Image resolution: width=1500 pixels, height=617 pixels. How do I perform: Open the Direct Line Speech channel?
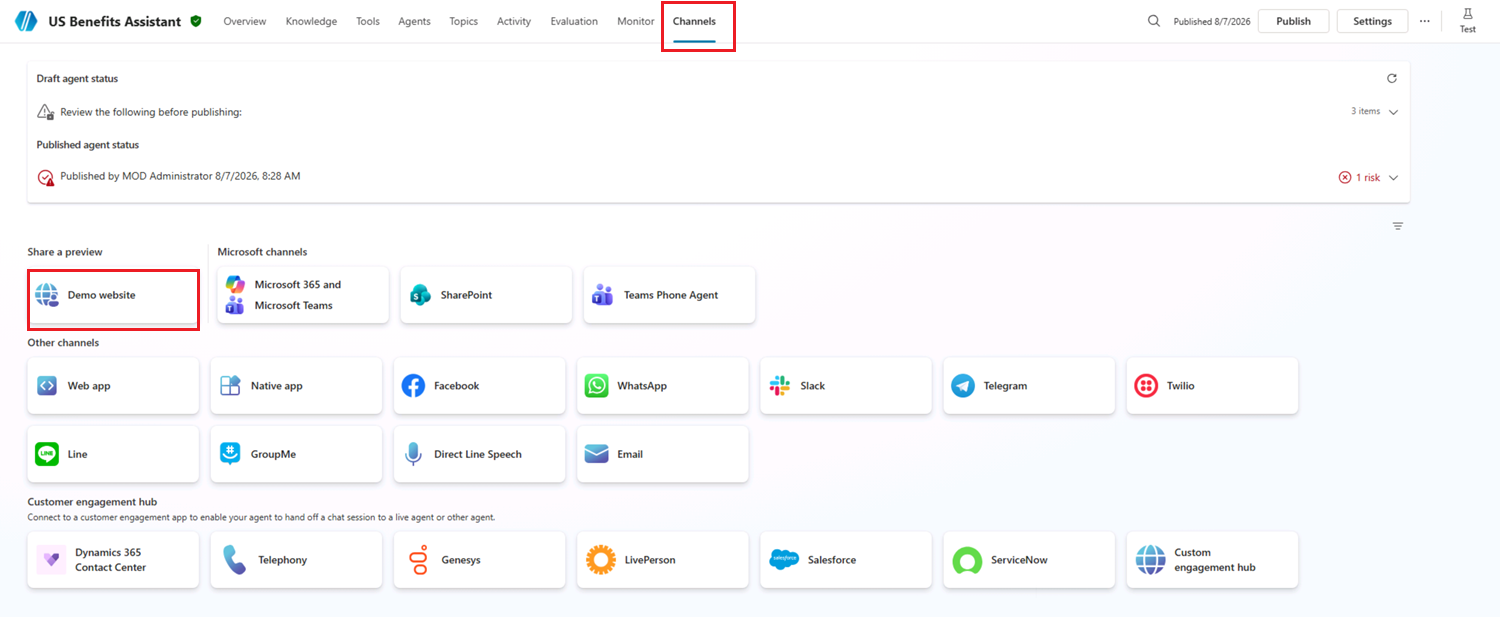tap(479, 454)
